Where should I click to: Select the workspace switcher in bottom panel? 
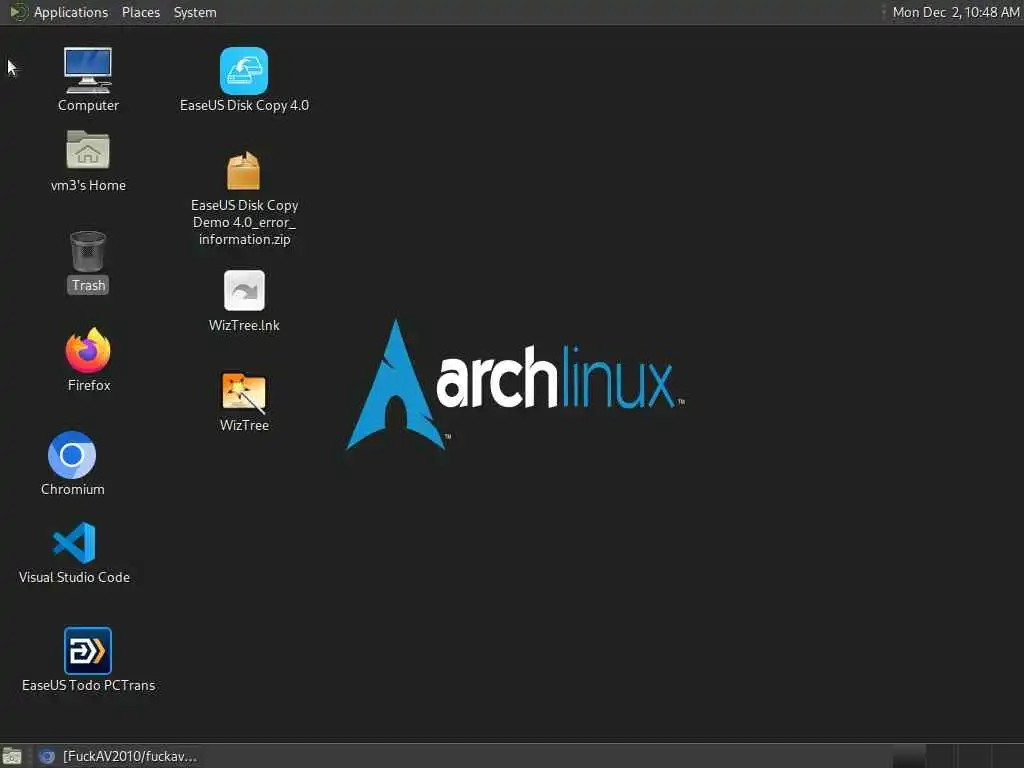tap(957, 756)
